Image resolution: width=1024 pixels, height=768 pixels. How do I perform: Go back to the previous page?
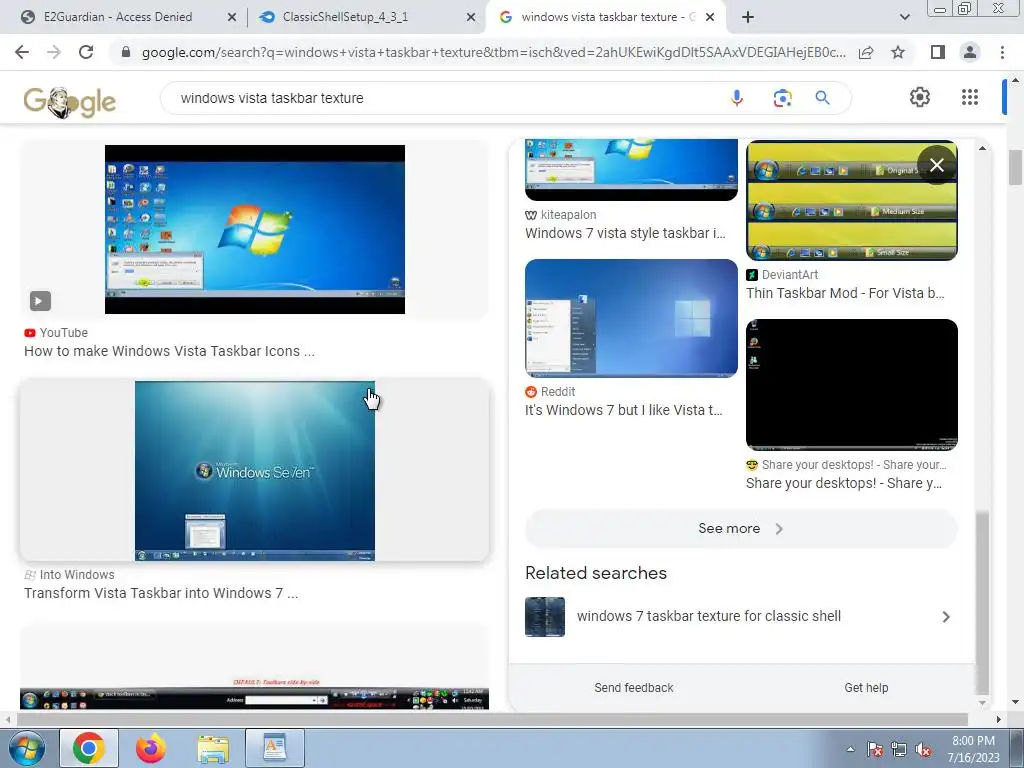click(22, 52)
